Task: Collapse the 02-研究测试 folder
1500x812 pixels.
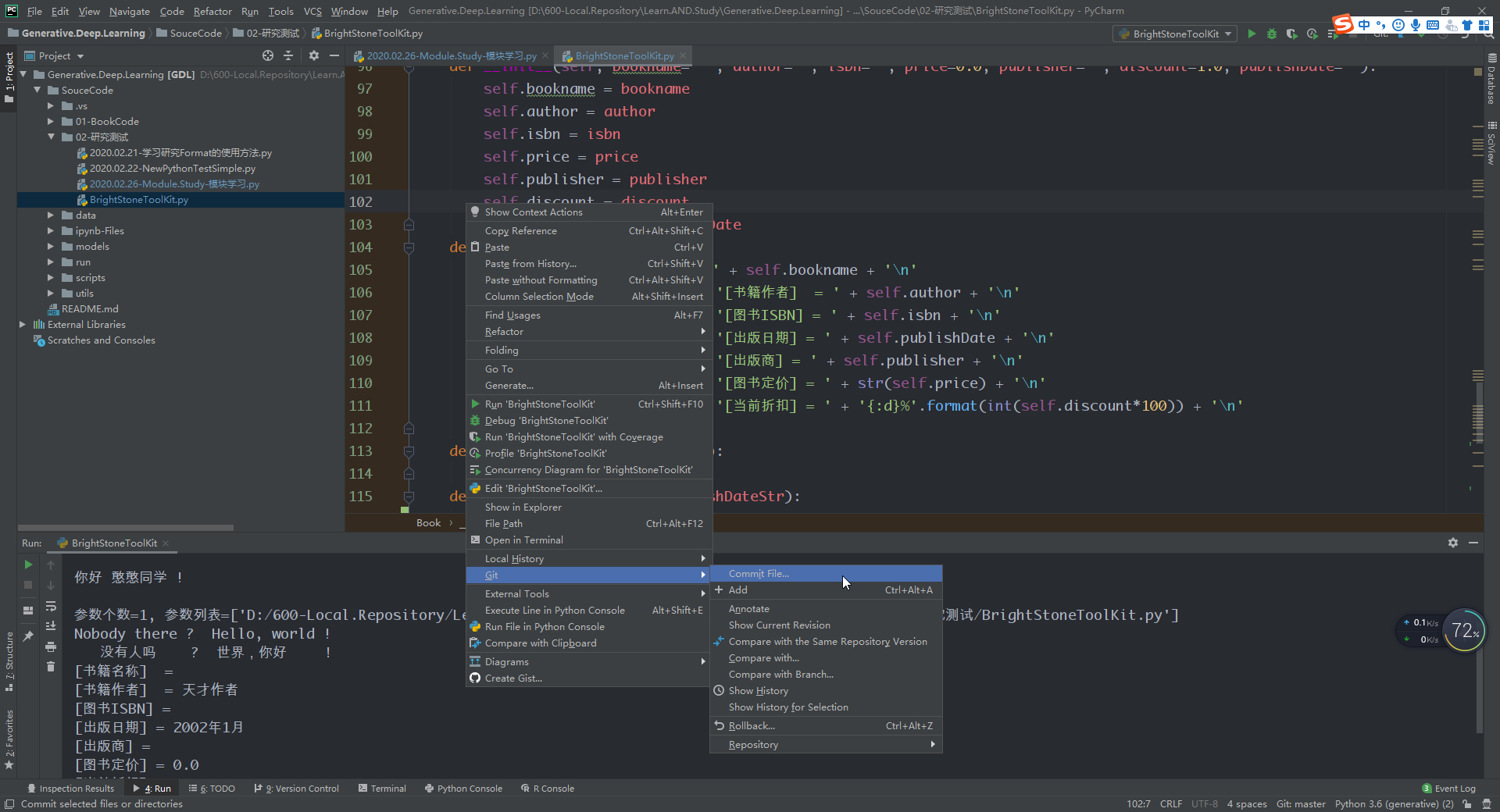Action: (51, 137)
